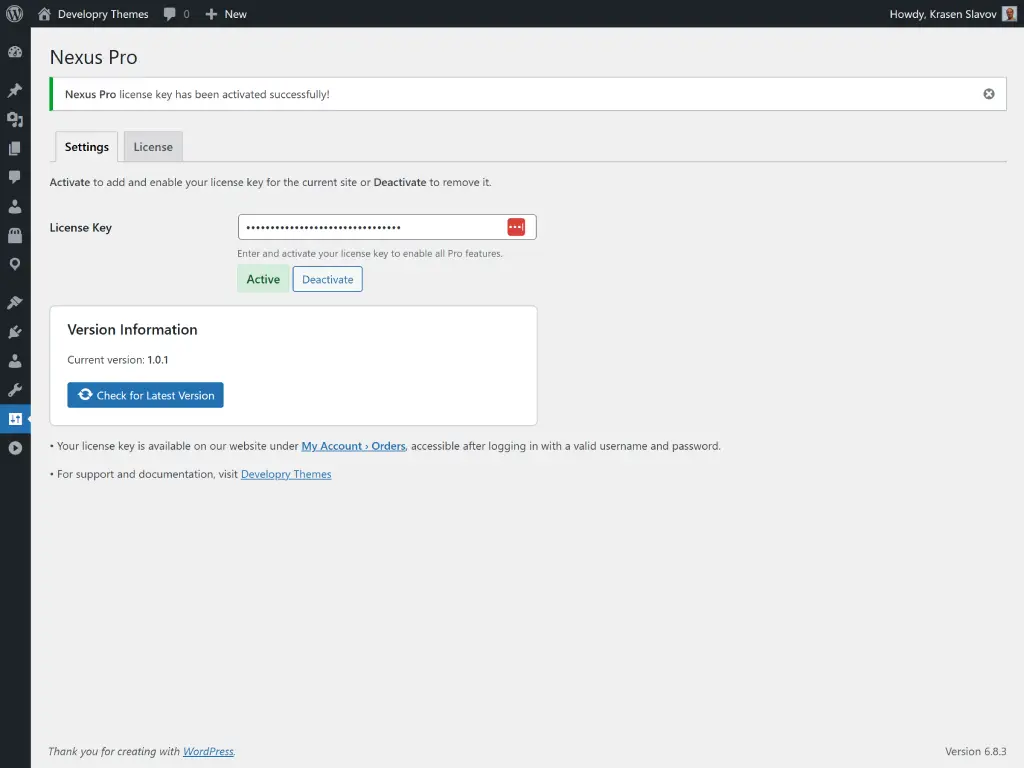This screenshot has height=768, width=1024.
Task: Open the WordPress logo menu
Action: pyautogui.click(x=14, y=14)
